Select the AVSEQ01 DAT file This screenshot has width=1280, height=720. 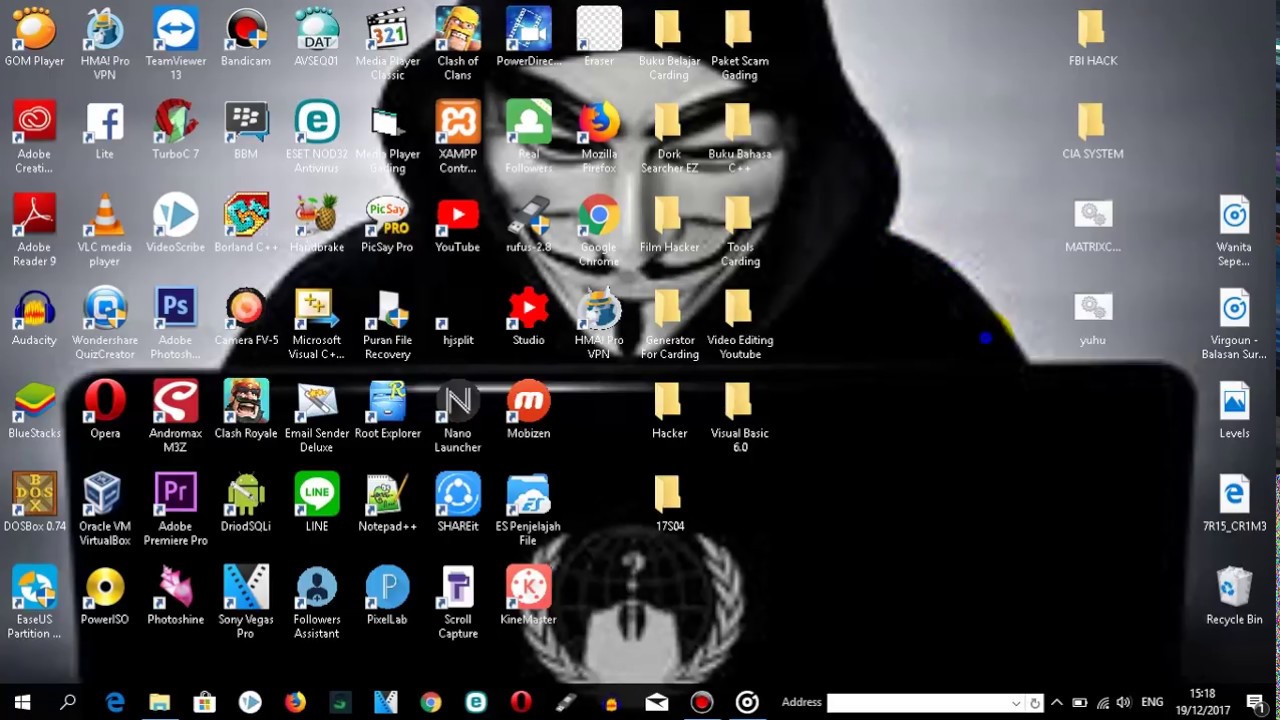(317, 37)
